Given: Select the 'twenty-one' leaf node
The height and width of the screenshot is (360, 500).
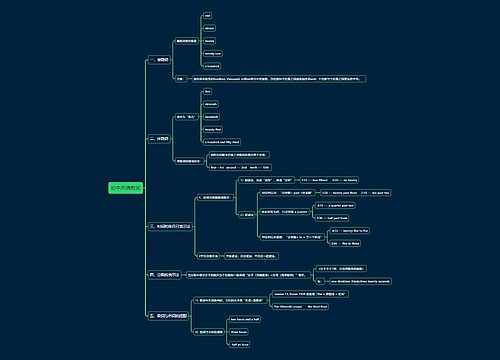Looking at the screenshot, I should (x=213, y=54).
